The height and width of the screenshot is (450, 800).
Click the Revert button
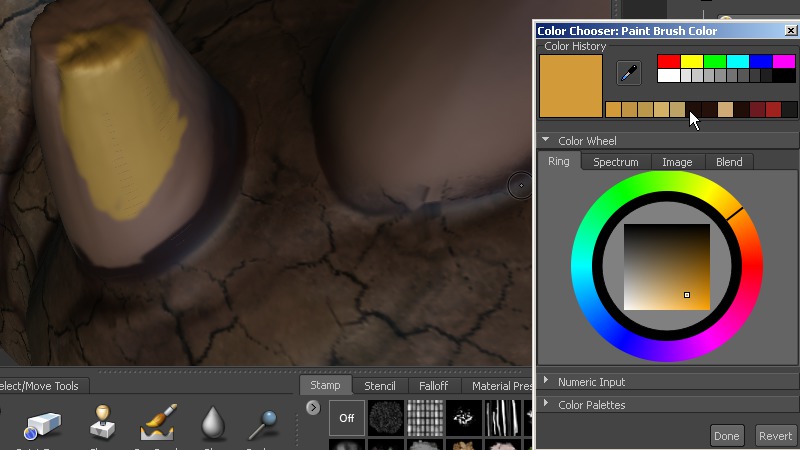(775, 436)
